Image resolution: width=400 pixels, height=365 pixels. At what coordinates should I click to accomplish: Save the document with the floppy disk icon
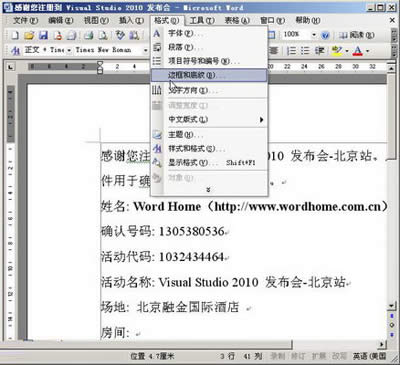tap(43, 35)
